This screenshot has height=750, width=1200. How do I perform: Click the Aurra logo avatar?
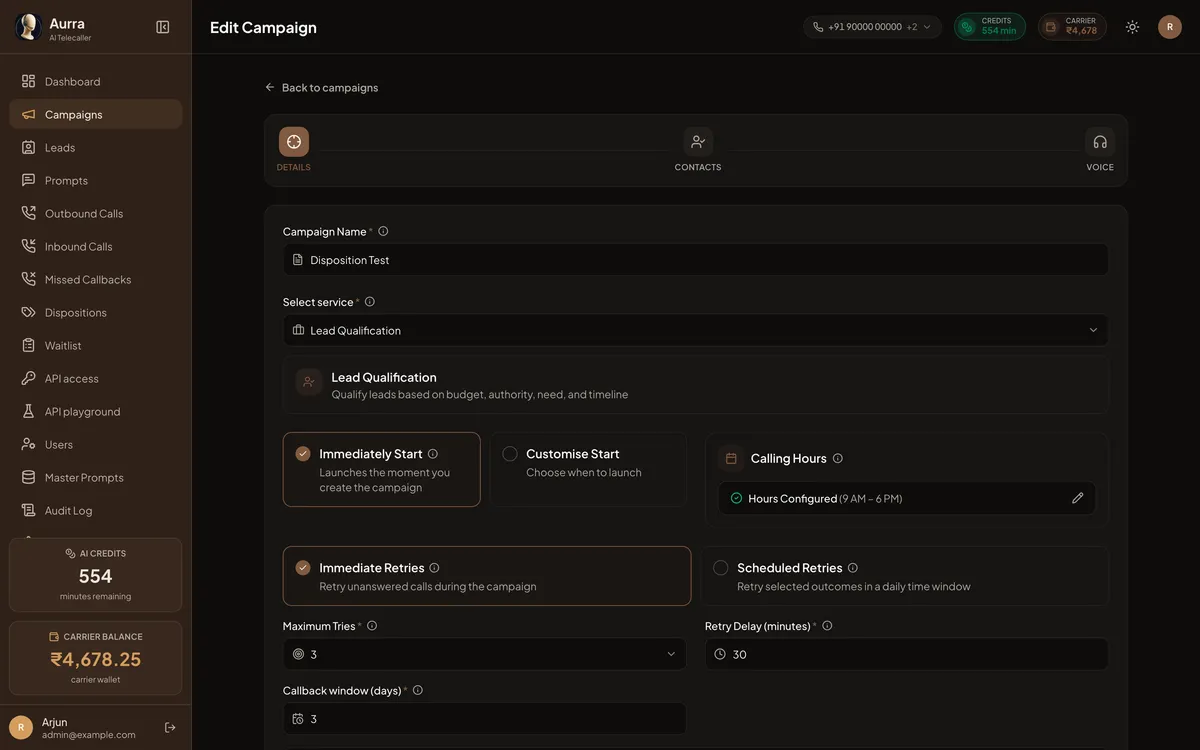click(x=27, y=27)
